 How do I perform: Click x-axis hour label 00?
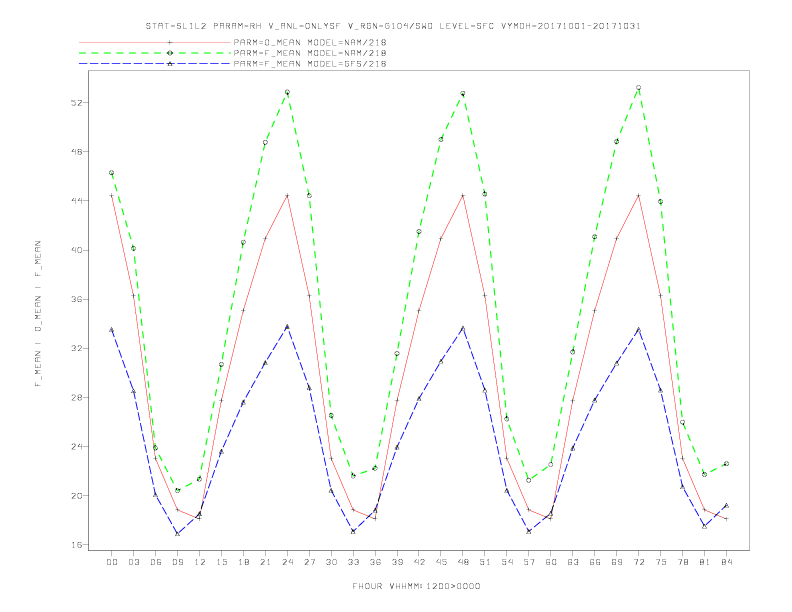click(x=112, y=562)
